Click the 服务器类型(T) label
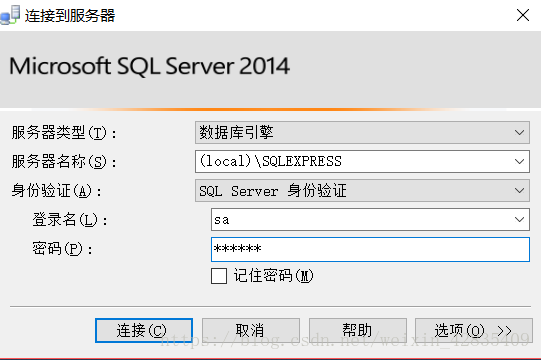 pyautogui.click(x=64, y=133)
